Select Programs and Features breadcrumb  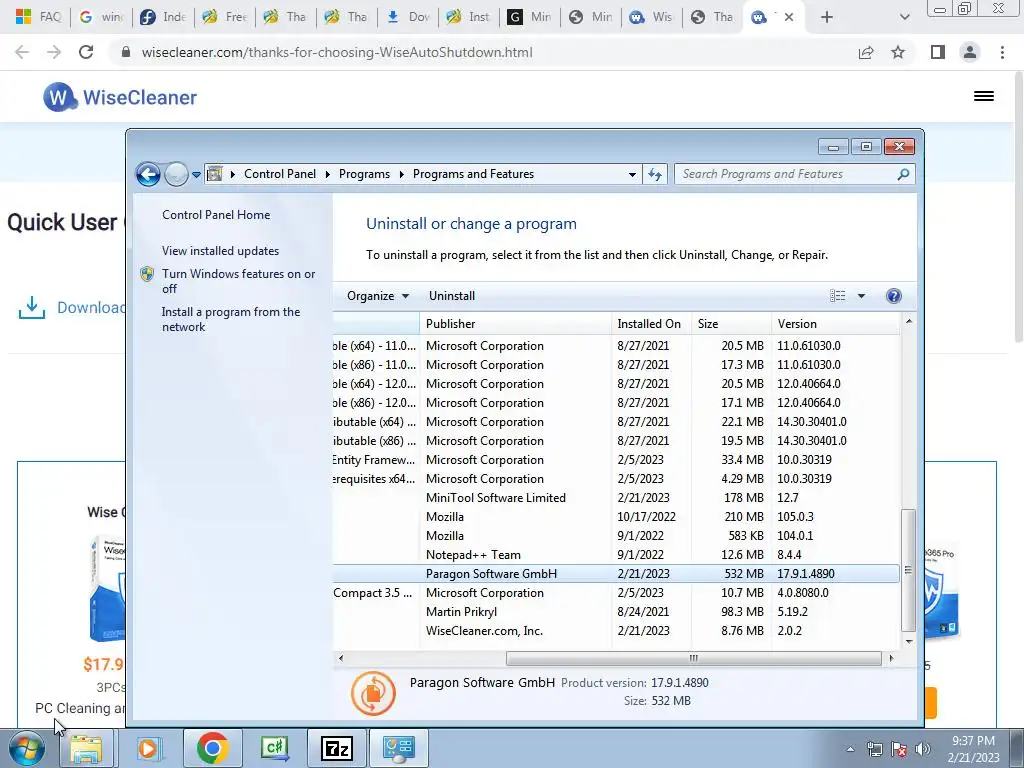tap(473, 174)
